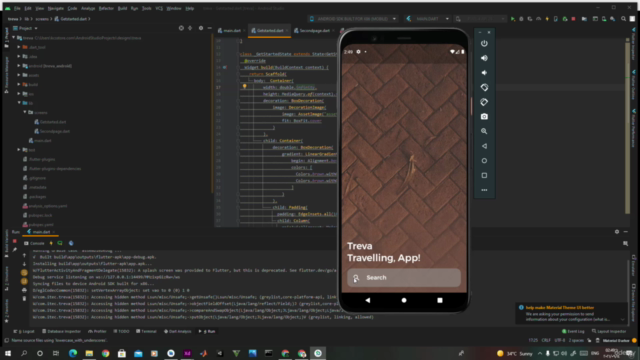
Task: Expand build folder in project tree
Action: pos(19,84)
